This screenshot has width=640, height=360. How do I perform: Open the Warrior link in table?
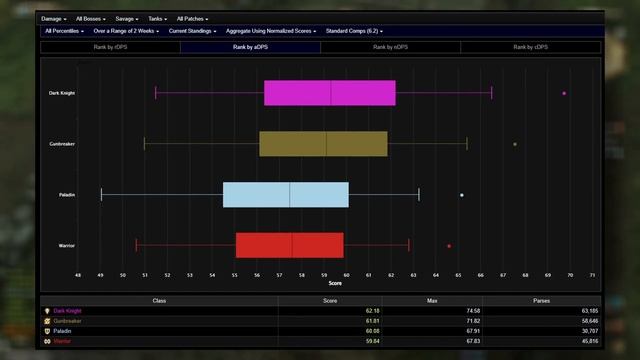pyautogui.click(x=62, y=341)
